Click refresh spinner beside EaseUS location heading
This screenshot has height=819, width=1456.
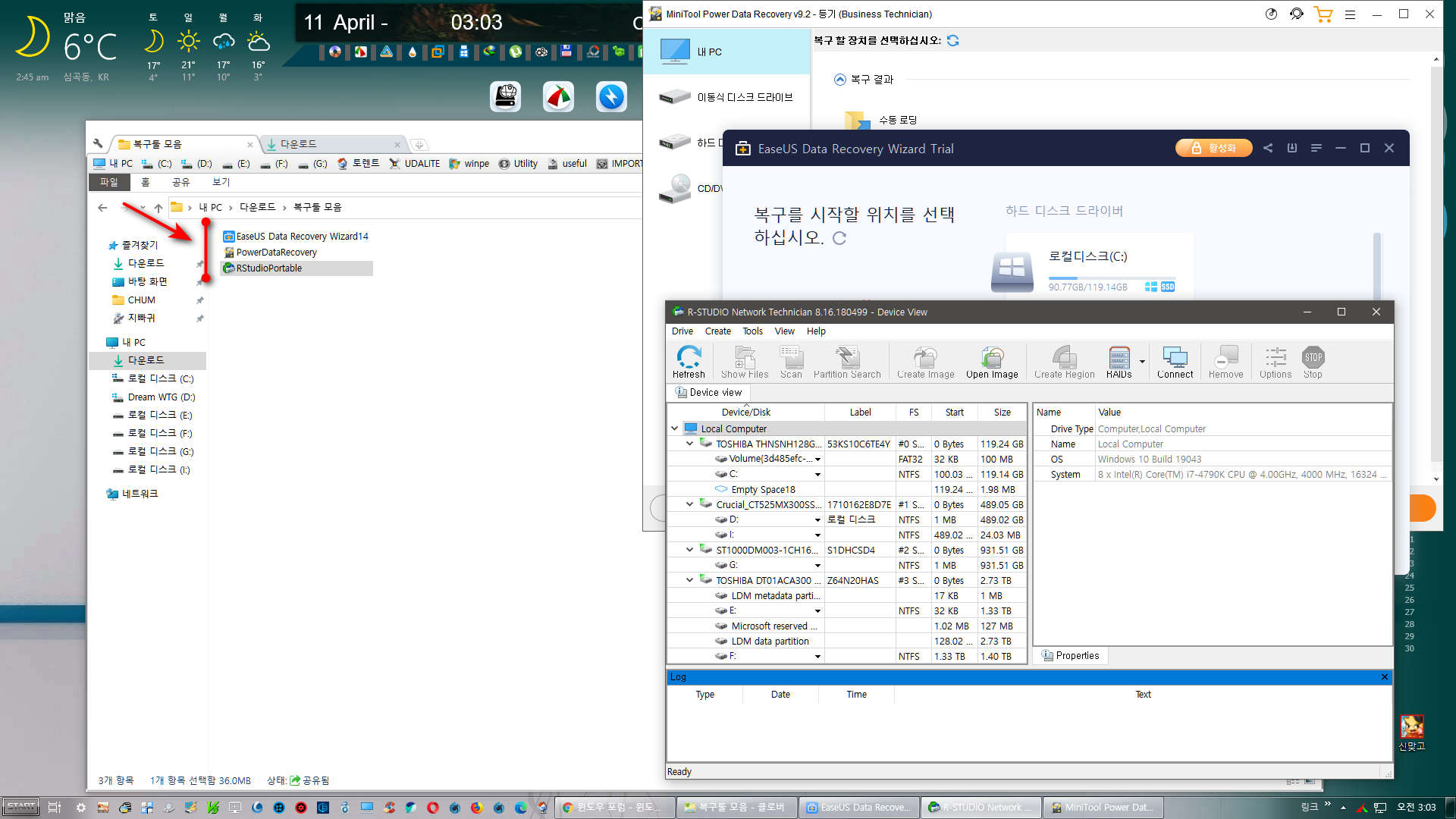[x=839, y=238]
